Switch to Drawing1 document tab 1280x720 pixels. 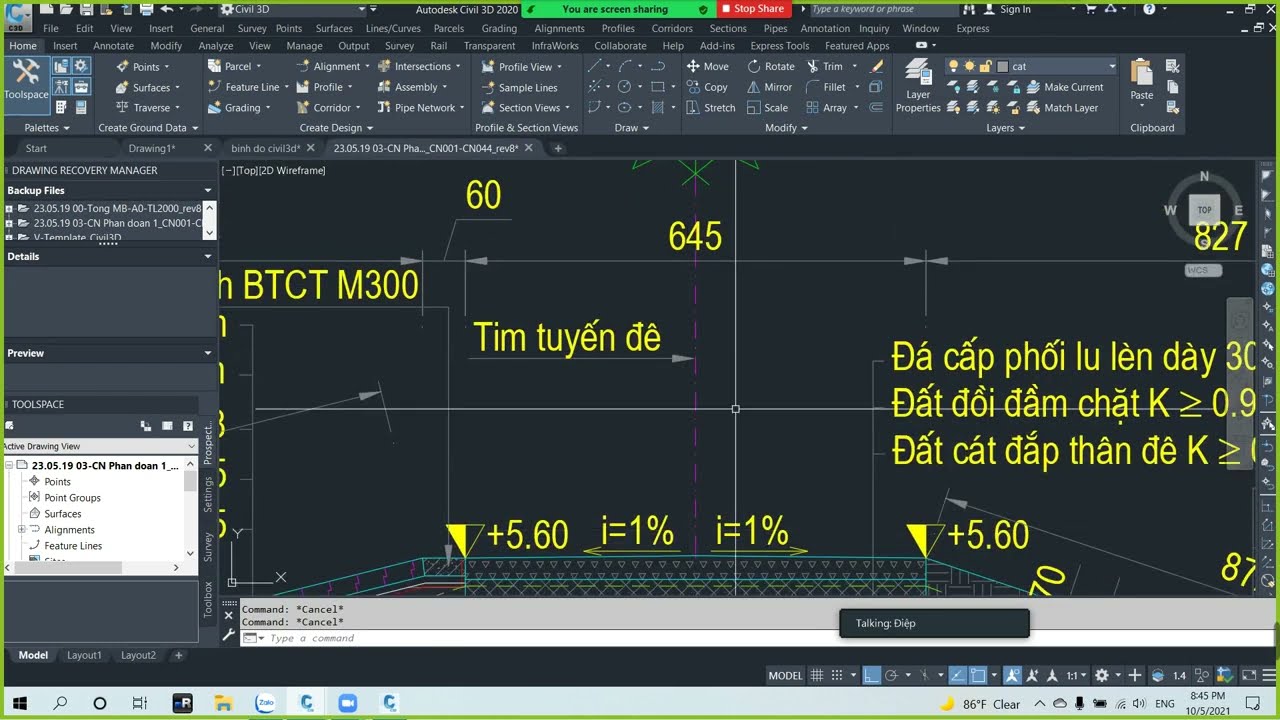coord(152,148)
